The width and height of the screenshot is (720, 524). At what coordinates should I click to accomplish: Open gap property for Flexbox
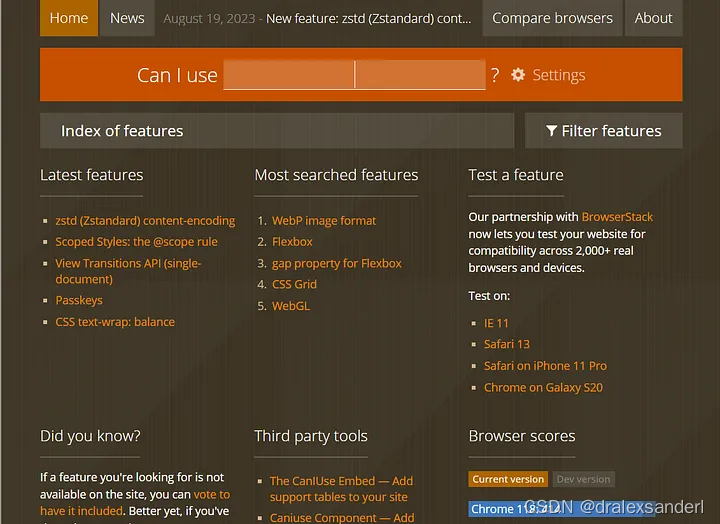click(337, 264)
